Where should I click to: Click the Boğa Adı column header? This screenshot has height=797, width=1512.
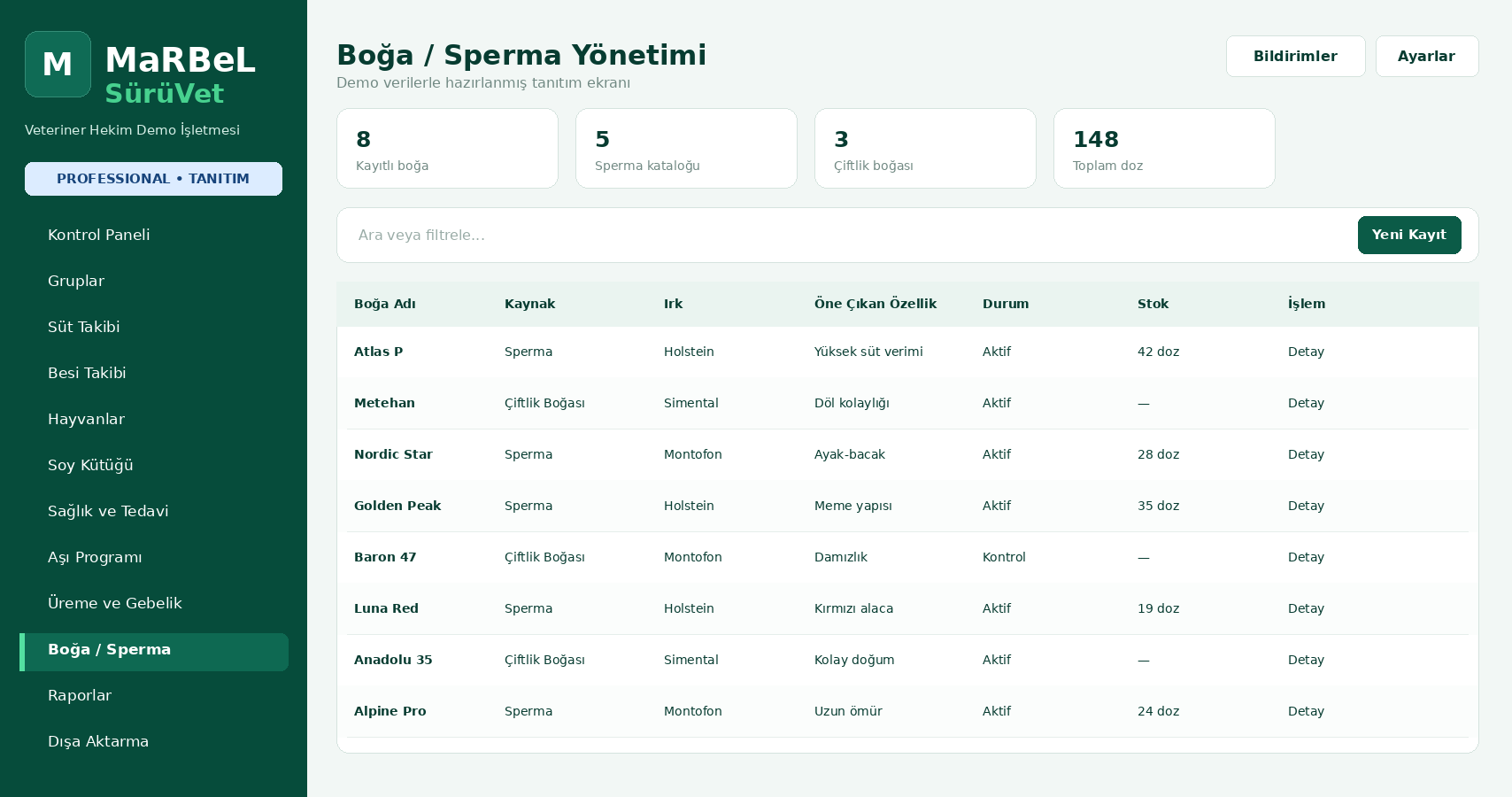click(385, 304)
